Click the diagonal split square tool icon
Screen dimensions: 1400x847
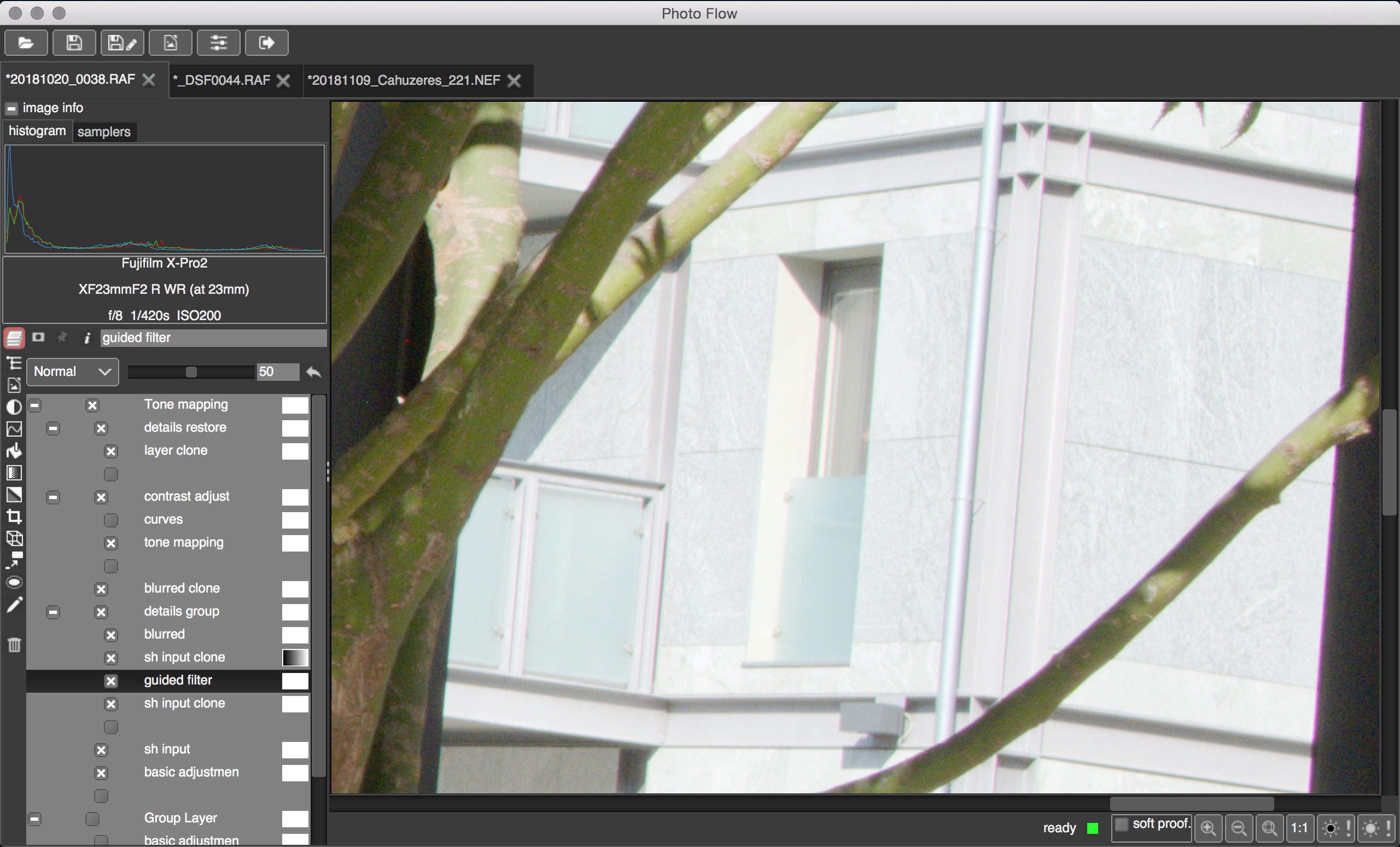point(14,495)
